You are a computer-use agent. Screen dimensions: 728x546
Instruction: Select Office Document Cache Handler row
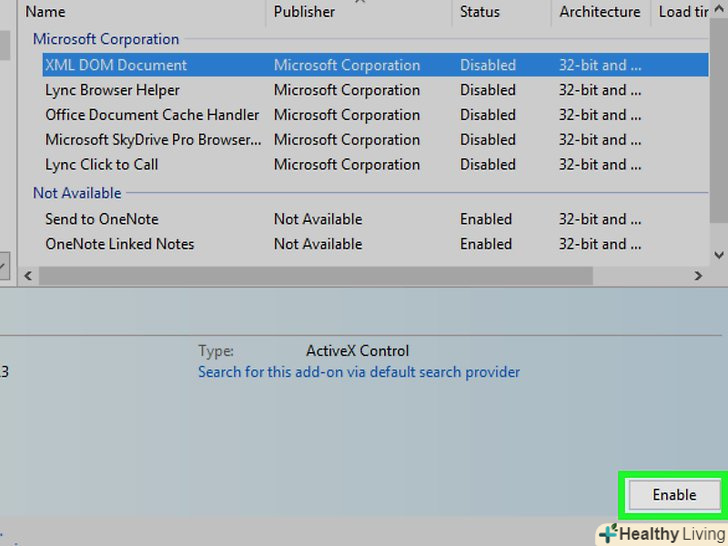point(152,115)
